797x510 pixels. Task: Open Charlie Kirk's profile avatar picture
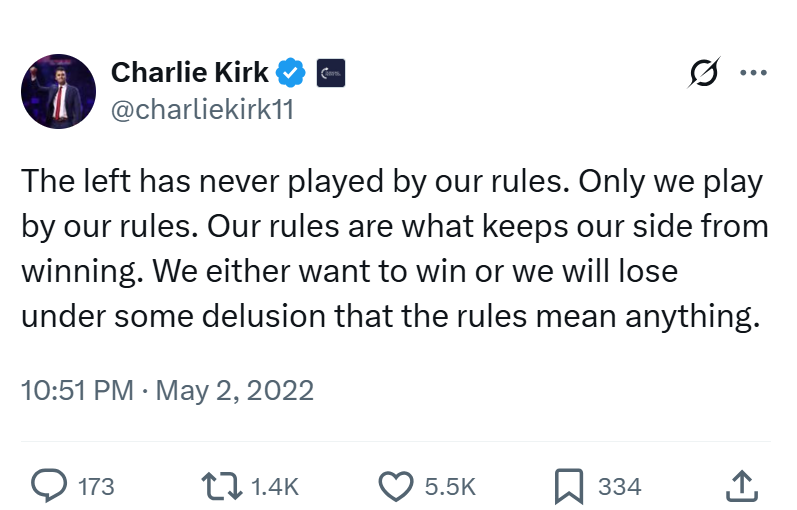(58, 91)
